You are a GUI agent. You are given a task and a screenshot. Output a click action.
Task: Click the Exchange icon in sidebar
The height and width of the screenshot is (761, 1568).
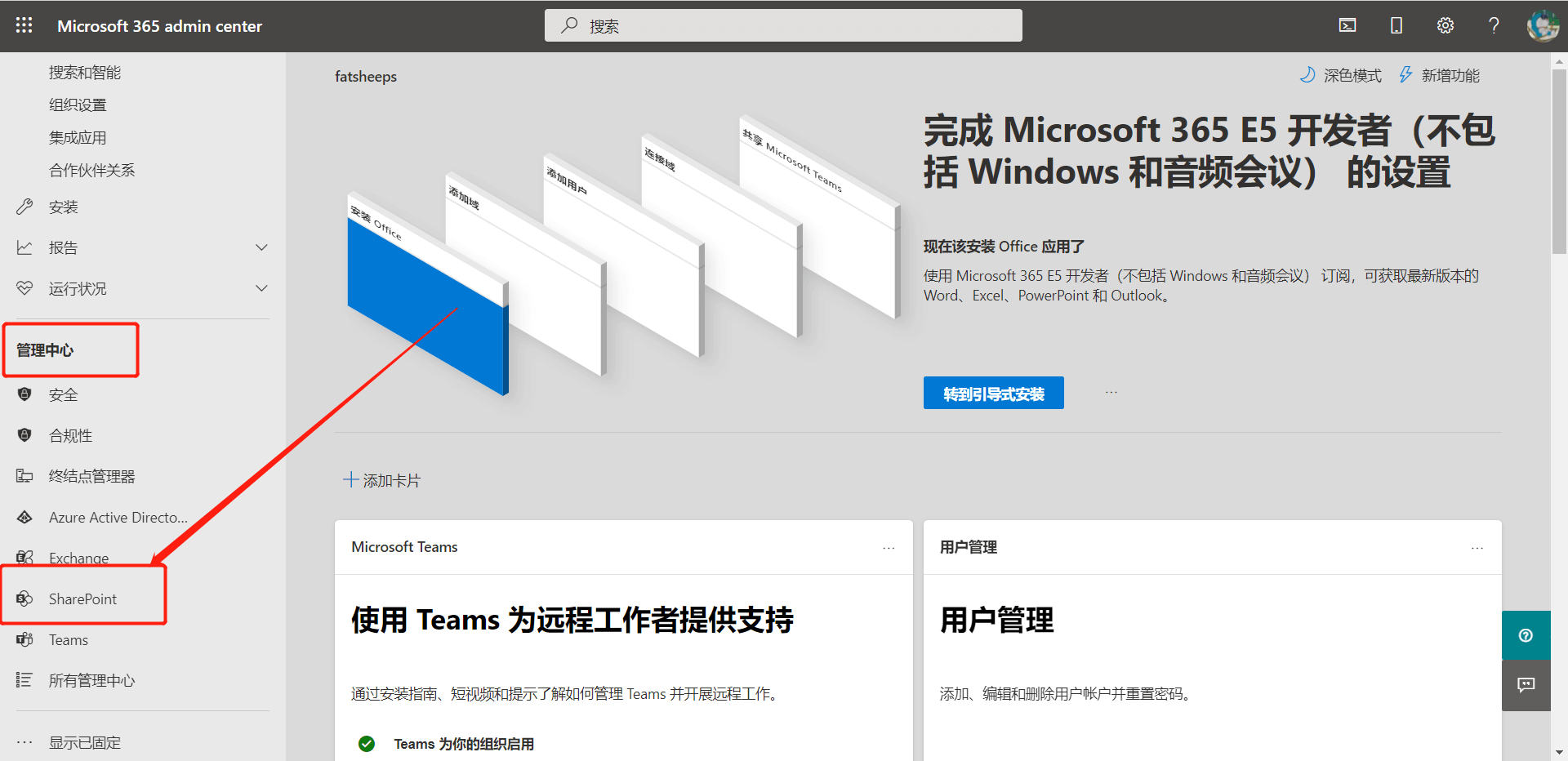pos(24,558)
